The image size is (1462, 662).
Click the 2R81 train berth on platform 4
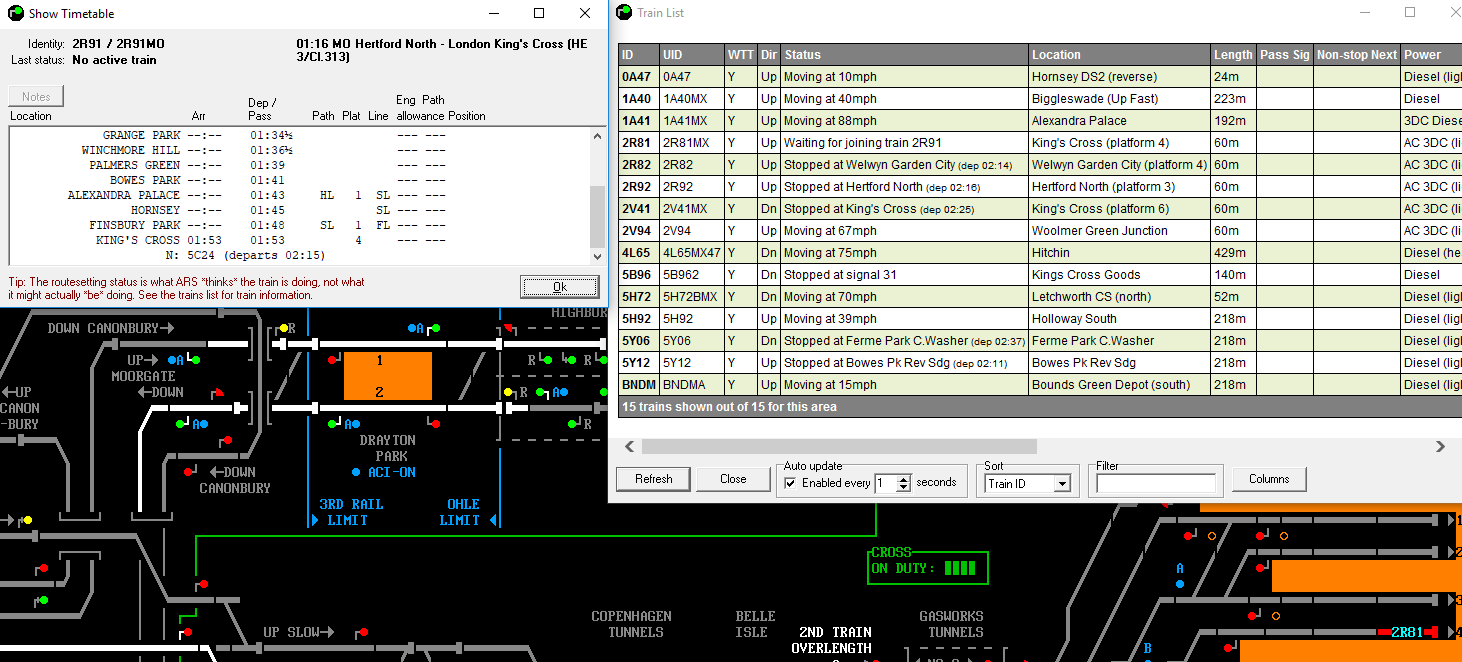(x=1407, y=632)
